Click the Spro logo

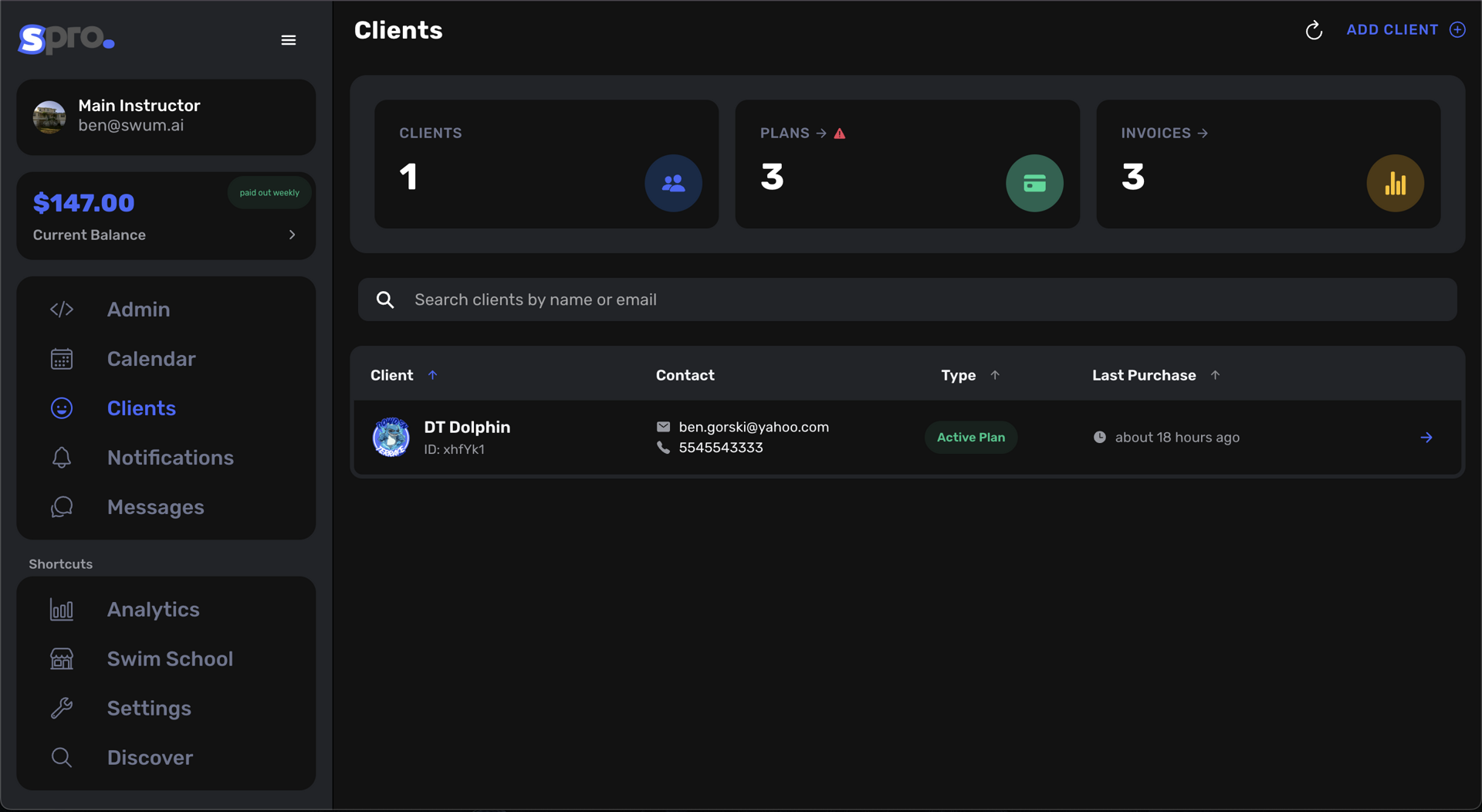click(x=66, y=39)
